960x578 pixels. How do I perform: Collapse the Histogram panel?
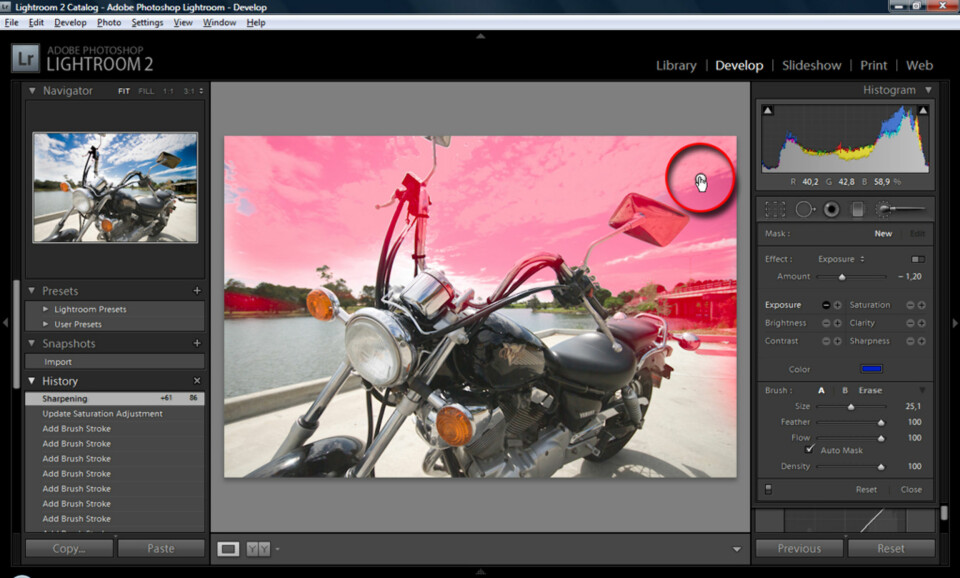pyautogui.click(x=929, y=90)
